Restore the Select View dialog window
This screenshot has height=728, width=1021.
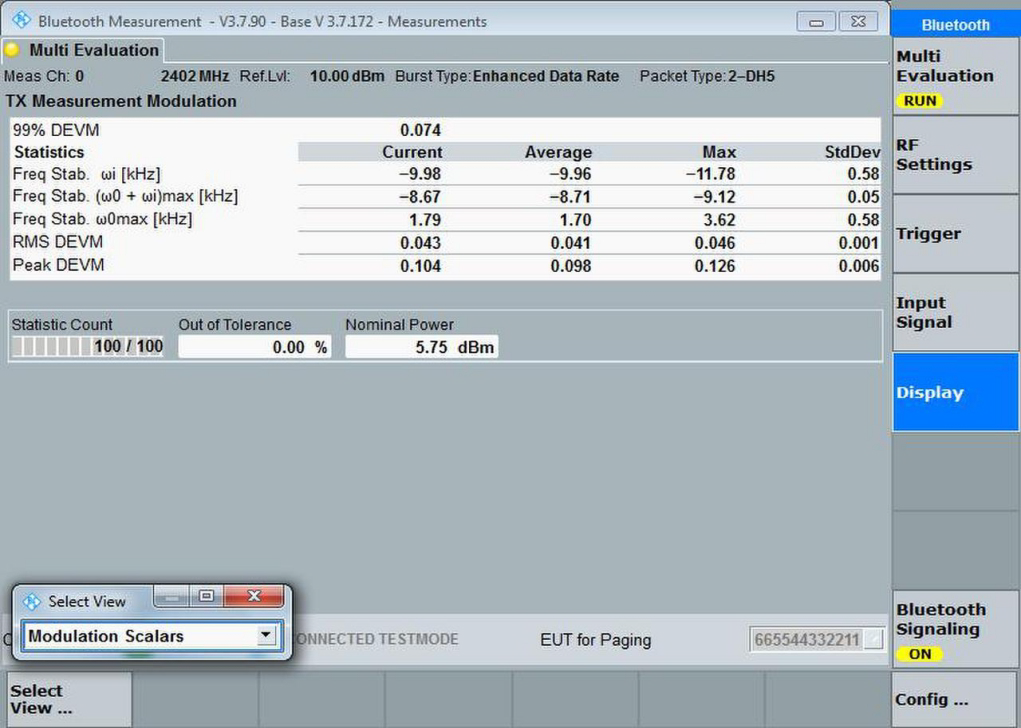(x=206, y=595)
